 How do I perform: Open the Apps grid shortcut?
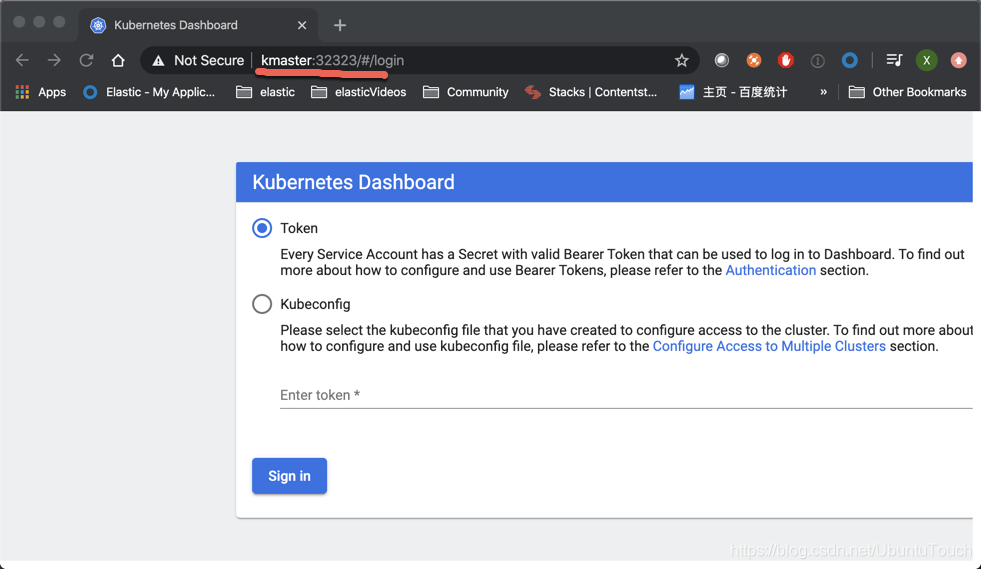[40, 92]
